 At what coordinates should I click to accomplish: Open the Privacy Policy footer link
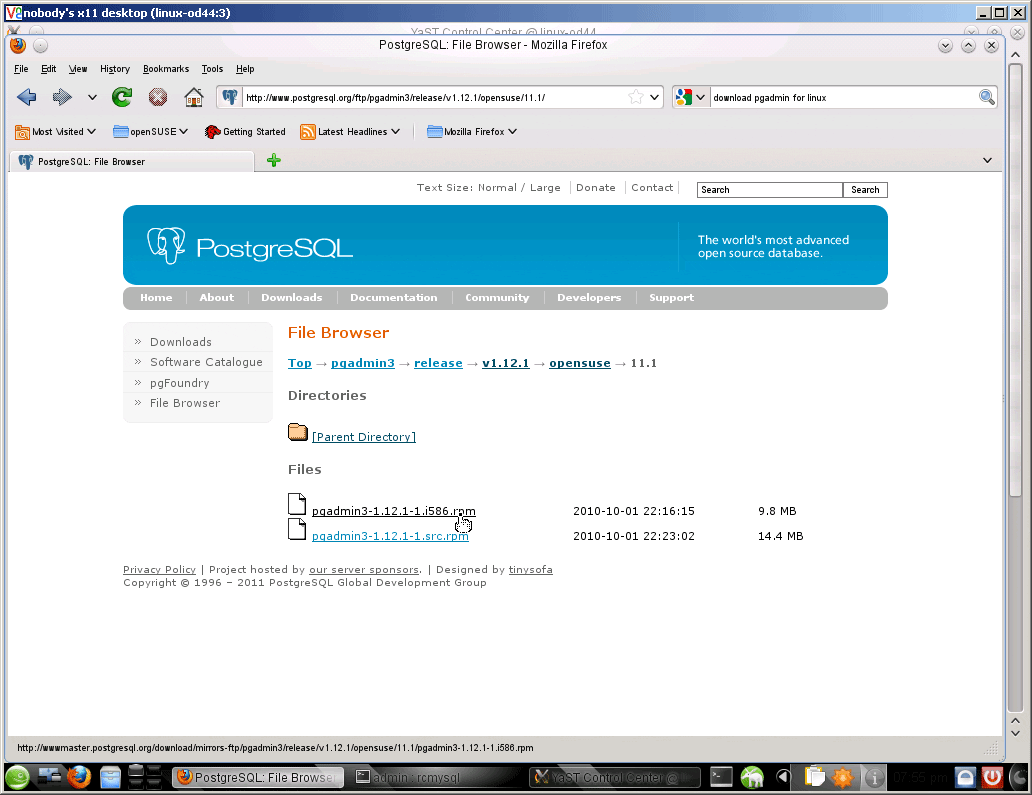(159, 569)
